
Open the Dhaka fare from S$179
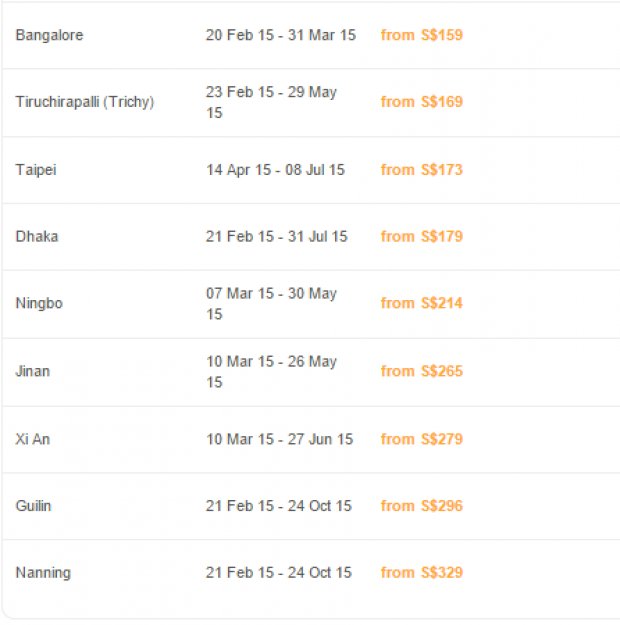421,236
